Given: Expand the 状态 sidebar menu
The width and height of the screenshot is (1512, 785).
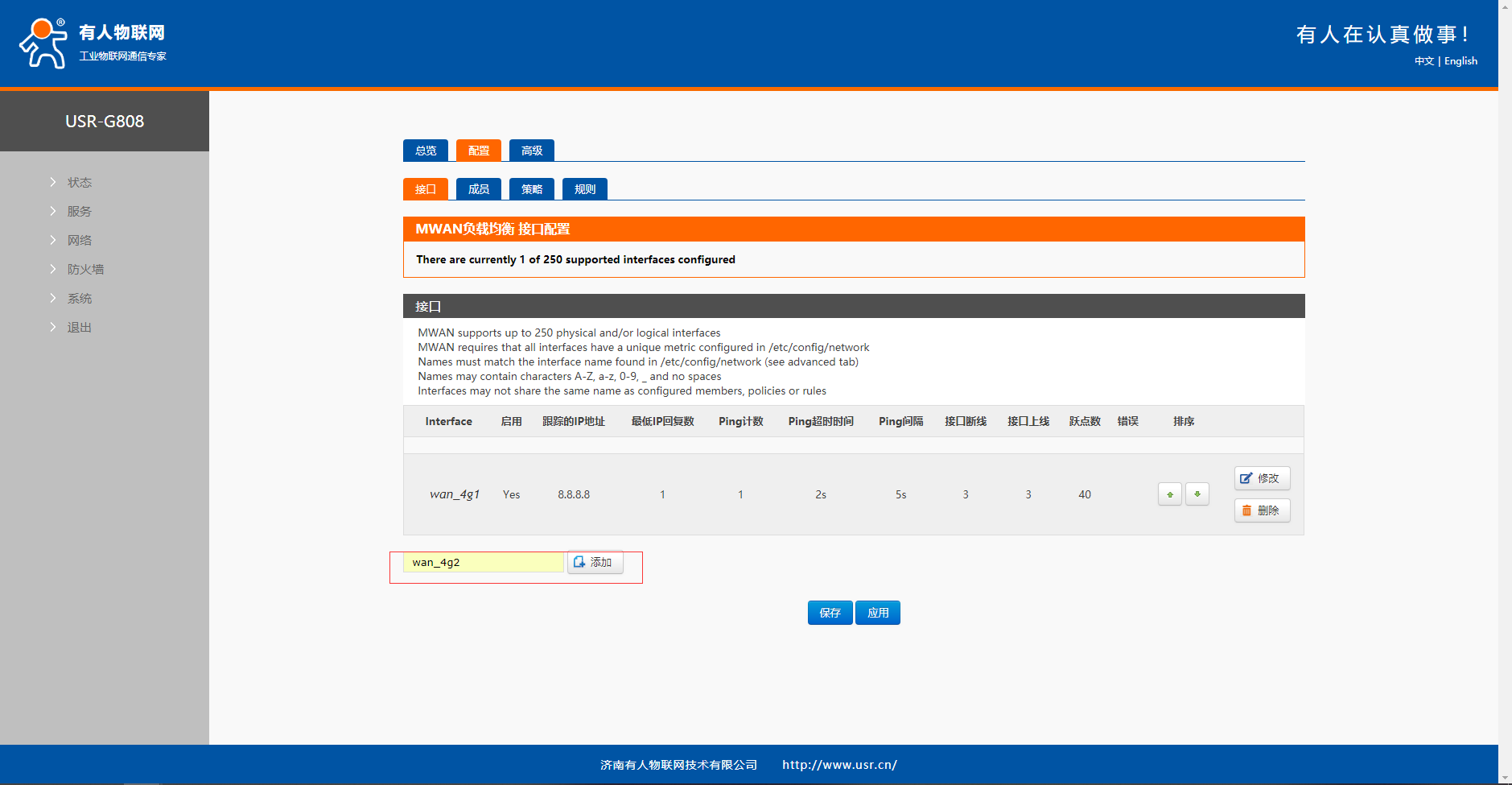Looking at the screenshot, I should (x=79, y=183).
